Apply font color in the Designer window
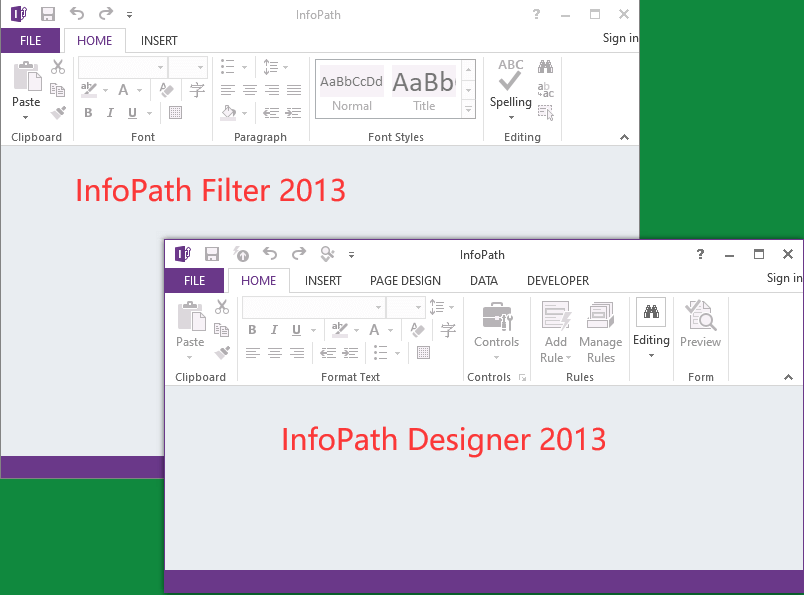Screen dimensions: 804x595 (374, 330)
